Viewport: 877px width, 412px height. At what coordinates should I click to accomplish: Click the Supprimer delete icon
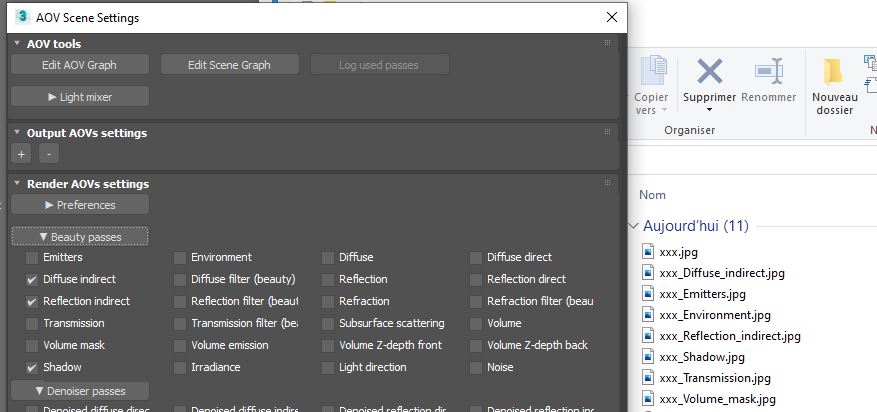[x=709, y=70]
